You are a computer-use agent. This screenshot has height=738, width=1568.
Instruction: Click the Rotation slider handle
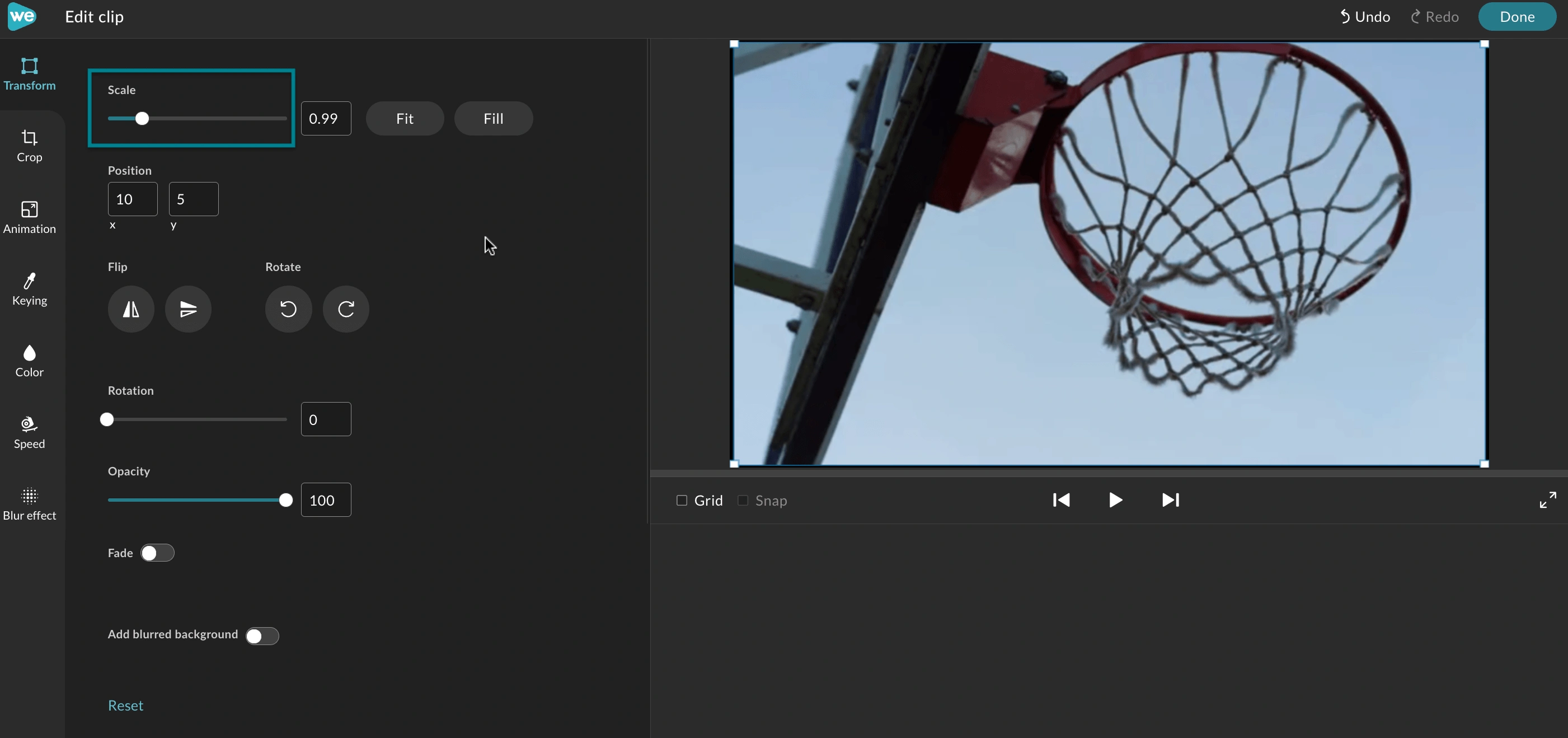click(x=106, y=419)
